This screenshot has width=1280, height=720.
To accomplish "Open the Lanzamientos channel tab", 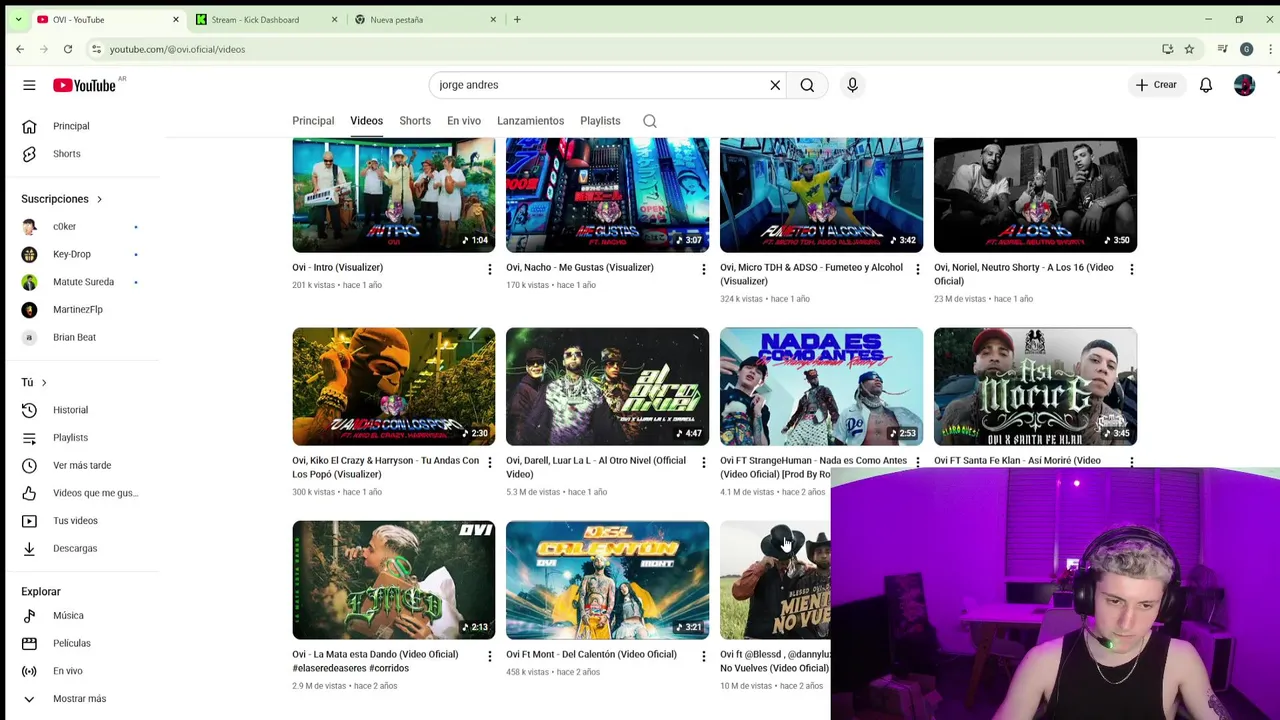I will 530,121.
